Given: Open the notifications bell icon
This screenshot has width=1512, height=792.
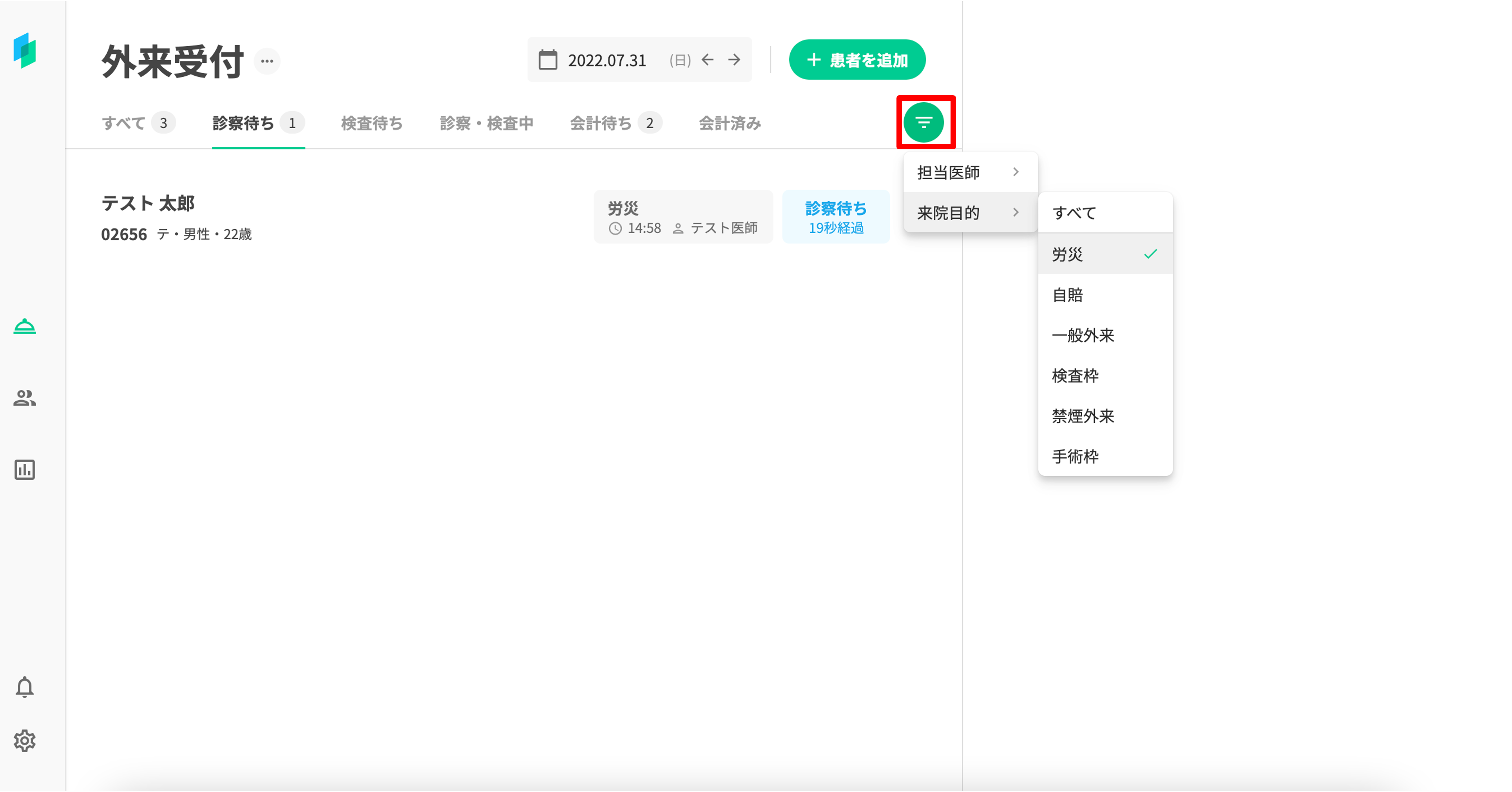Looking at the screenshot, I should click(x=25, y=687).
